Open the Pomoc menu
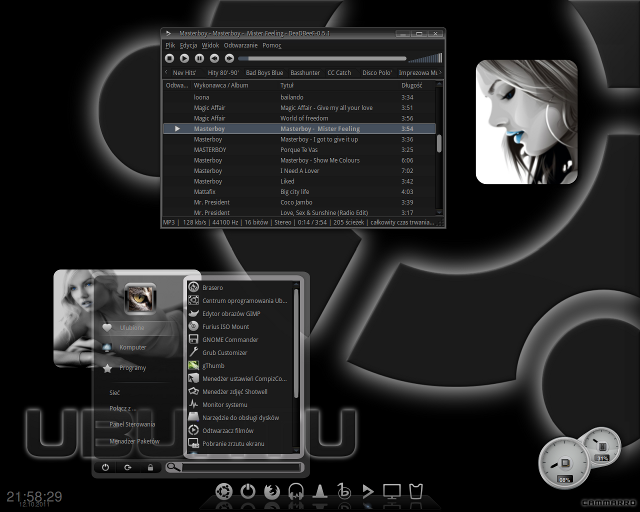Viewport: 640px width, 512px height. pos(272,45)
